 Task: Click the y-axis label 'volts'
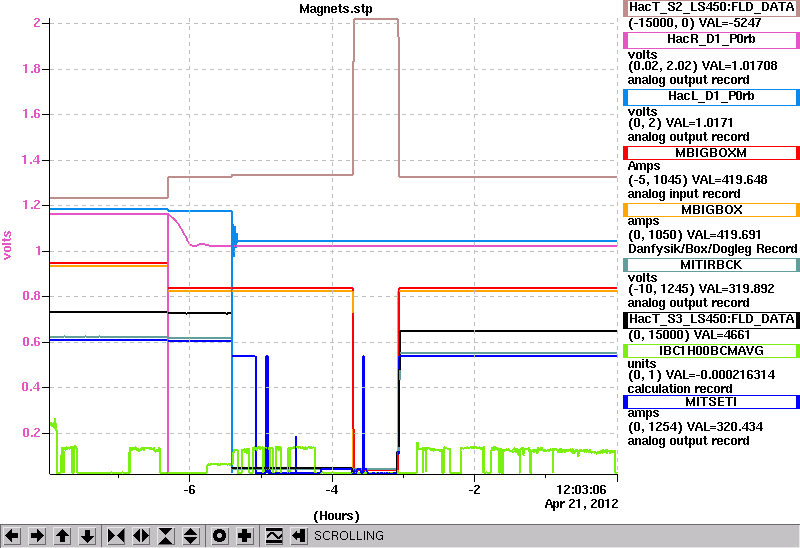pyautogui.click(x=7, y=245)
